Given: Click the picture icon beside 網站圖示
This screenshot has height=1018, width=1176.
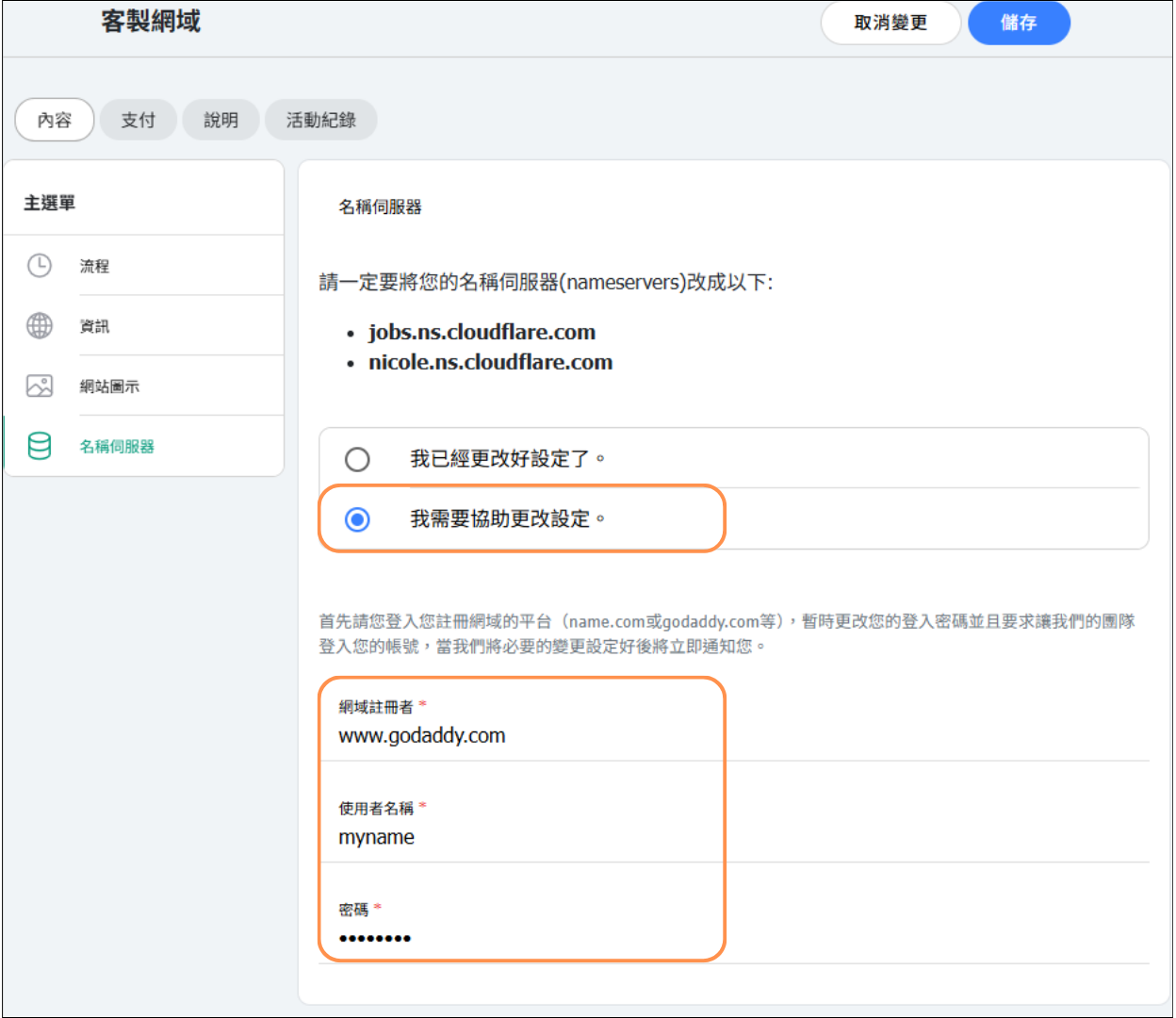Looking at the screenshot, I should [x=40, y=386].
